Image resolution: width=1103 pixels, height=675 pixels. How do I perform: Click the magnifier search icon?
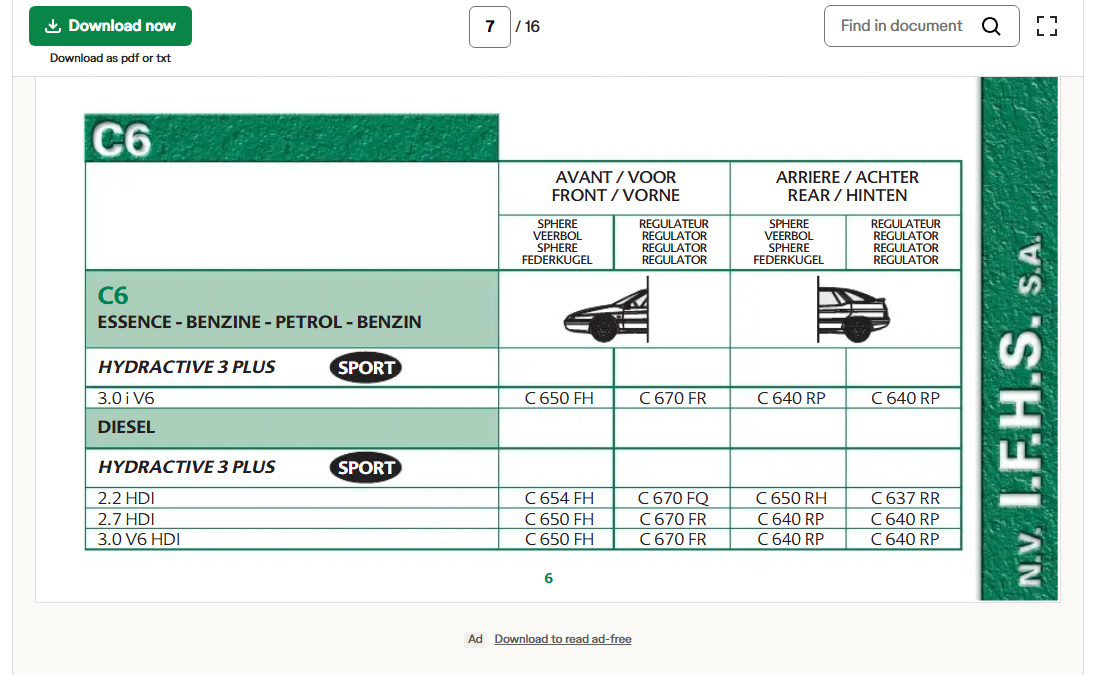click(x=991, y=26)
